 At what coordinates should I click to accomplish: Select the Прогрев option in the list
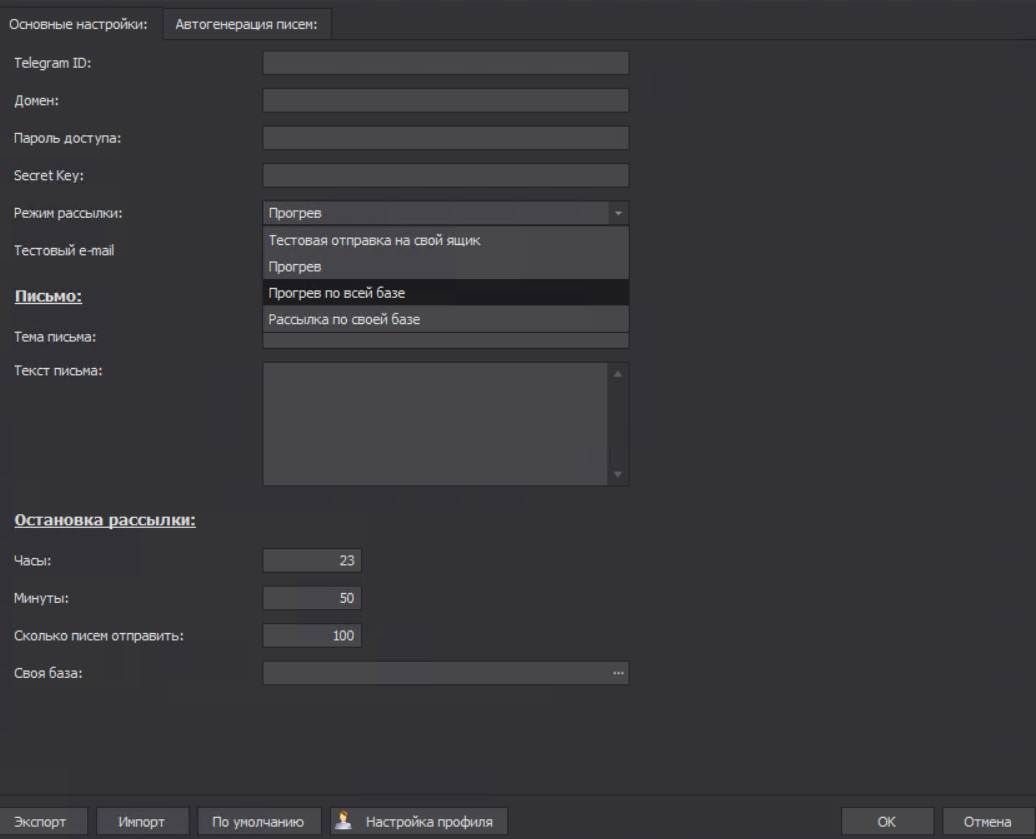pyautogui.click(x=446, y=267)
